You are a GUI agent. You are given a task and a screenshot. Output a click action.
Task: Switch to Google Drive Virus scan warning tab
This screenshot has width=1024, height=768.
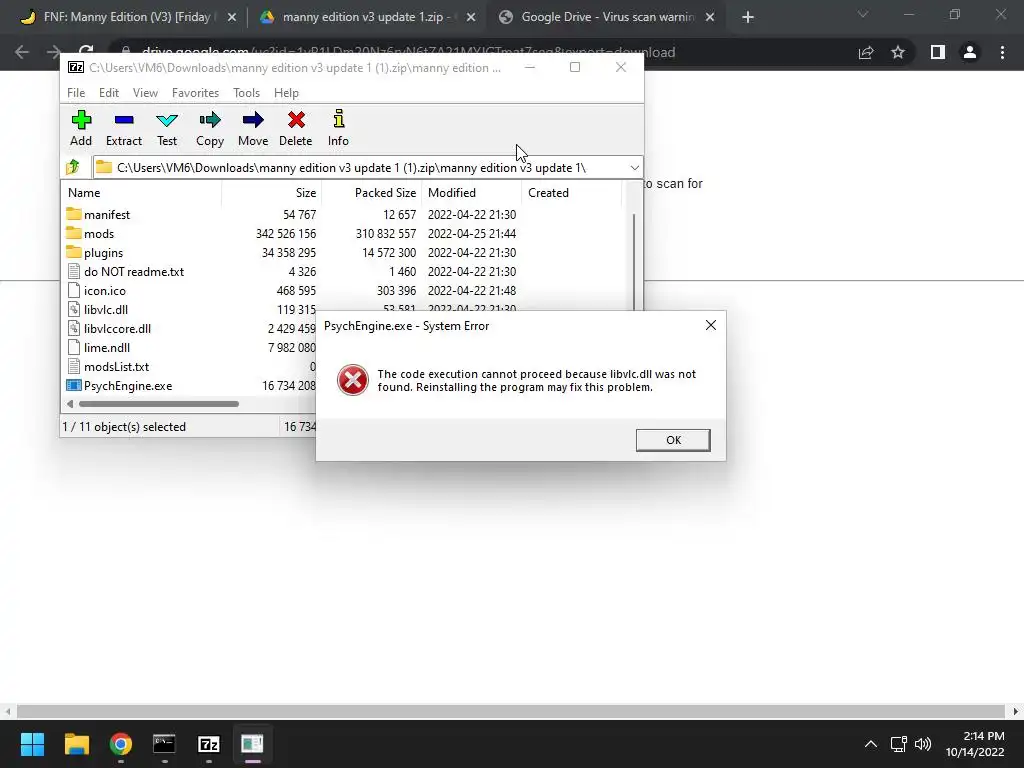pyautogui.click(x=606, y=17)
